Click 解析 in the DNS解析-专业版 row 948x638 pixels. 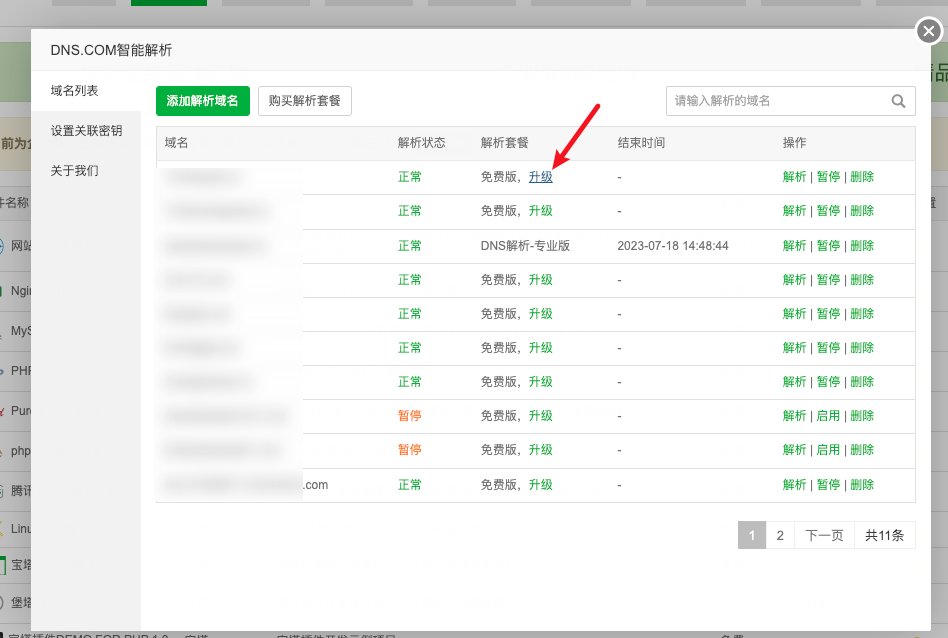[794, 246]
